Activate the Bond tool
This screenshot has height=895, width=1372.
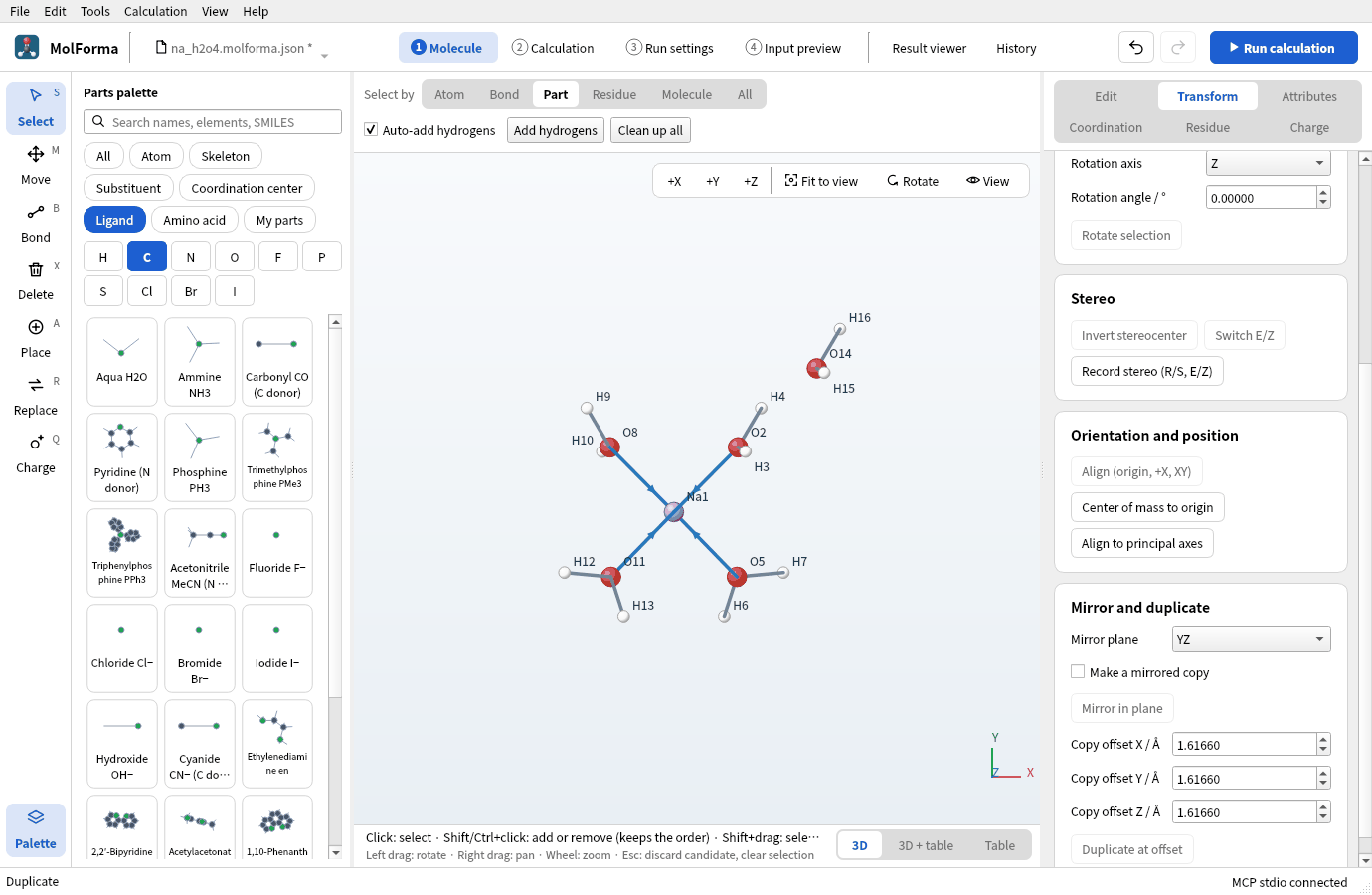pyautogui.click(x=36, y=223)
